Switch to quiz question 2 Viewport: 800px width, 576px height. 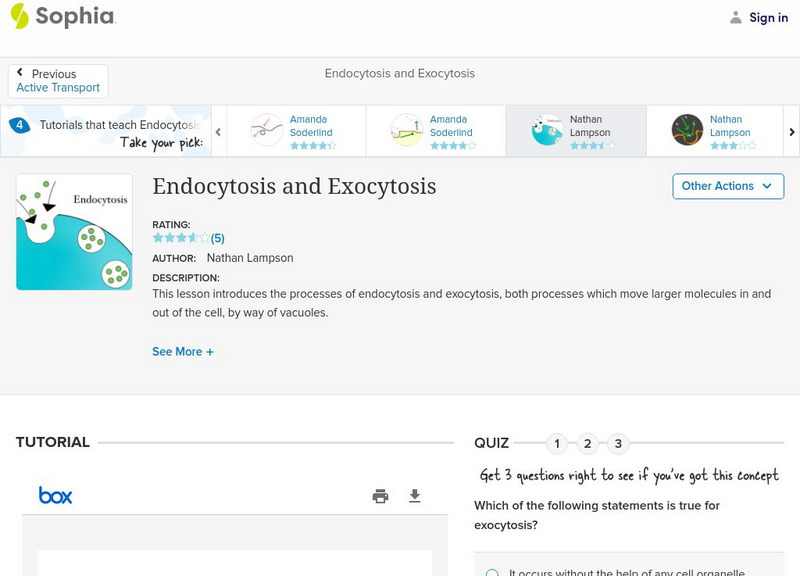(588, 444)
